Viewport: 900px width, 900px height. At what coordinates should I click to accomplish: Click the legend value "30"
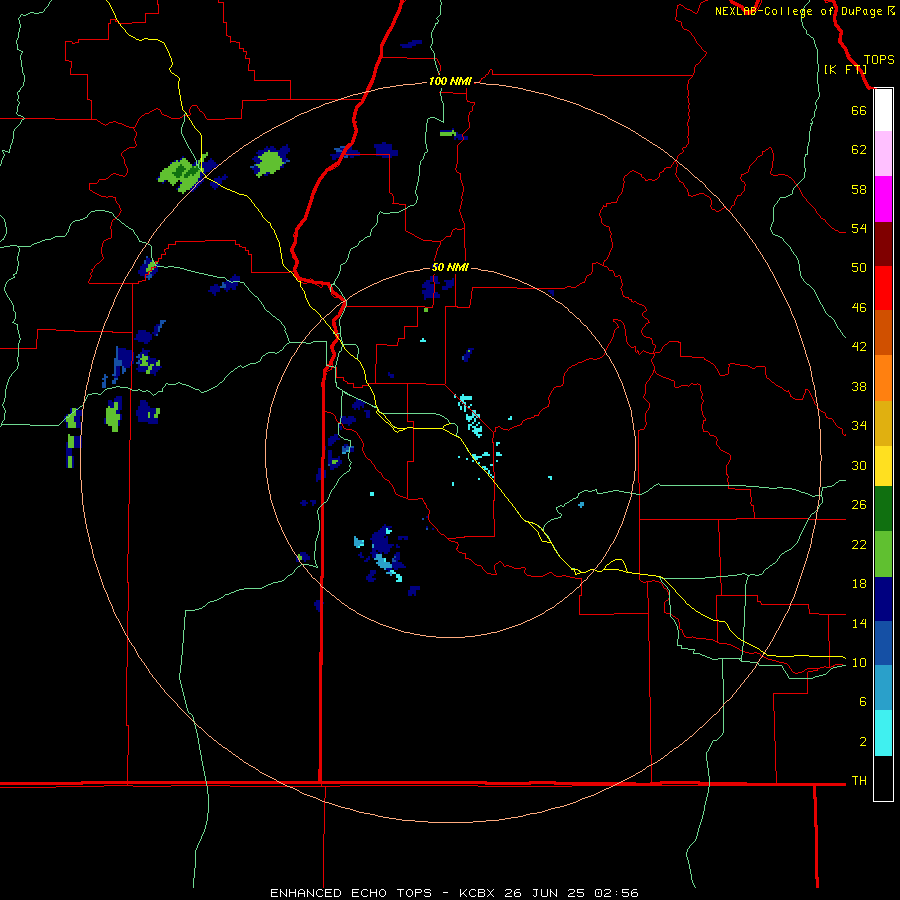pos(859,465)
